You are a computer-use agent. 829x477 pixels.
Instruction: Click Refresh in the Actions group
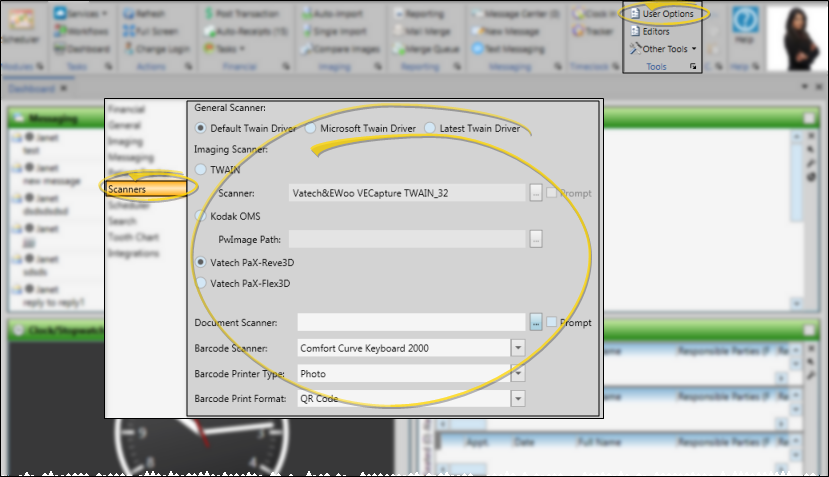pyautogui.click(x=144, y=13)
